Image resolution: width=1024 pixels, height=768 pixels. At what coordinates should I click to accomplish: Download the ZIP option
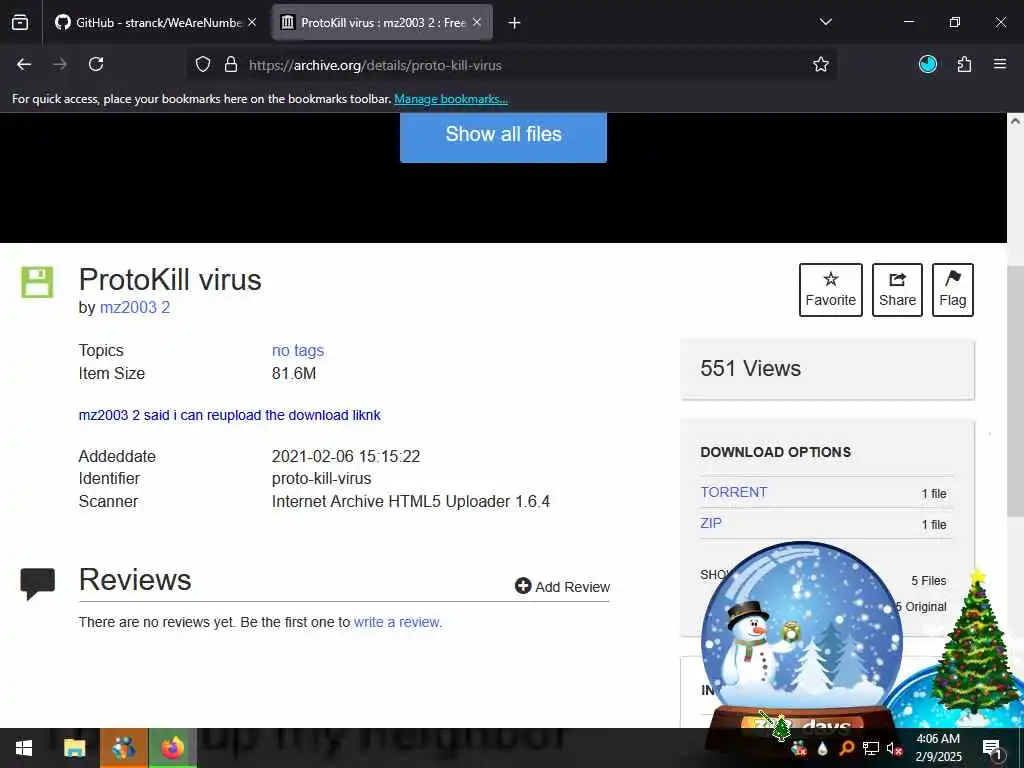(711, 523)
